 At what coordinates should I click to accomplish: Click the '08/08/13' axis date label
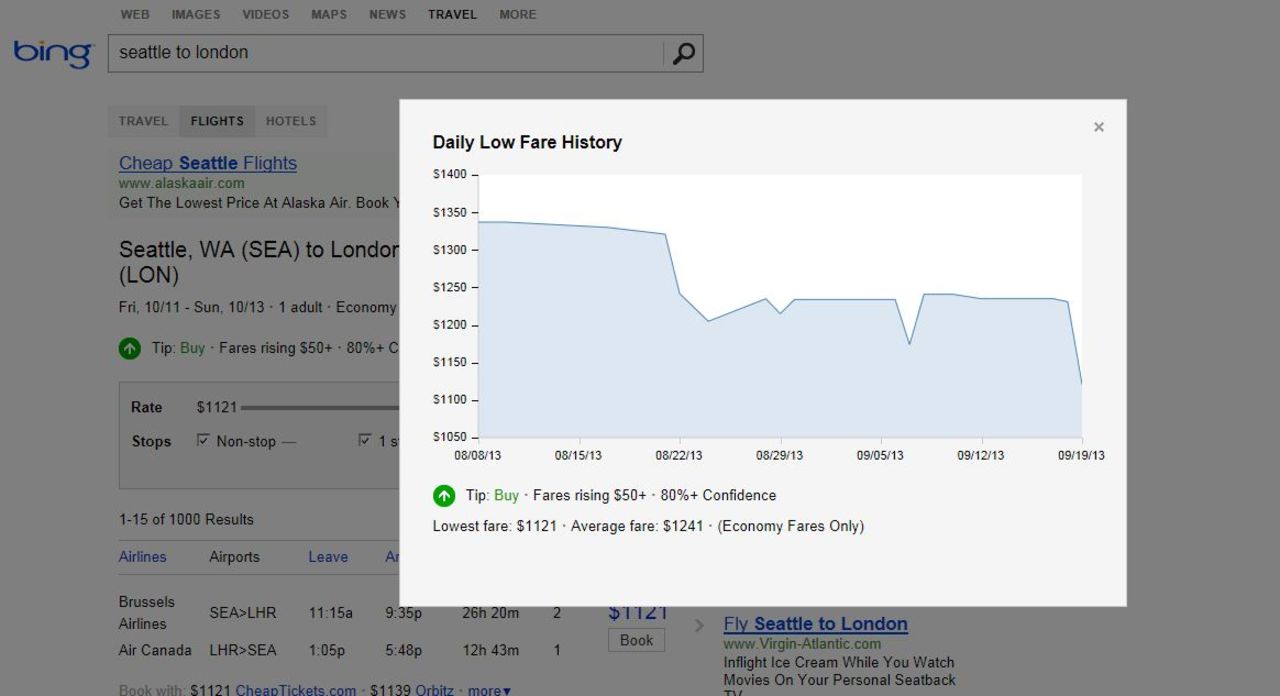click(478, 455)
